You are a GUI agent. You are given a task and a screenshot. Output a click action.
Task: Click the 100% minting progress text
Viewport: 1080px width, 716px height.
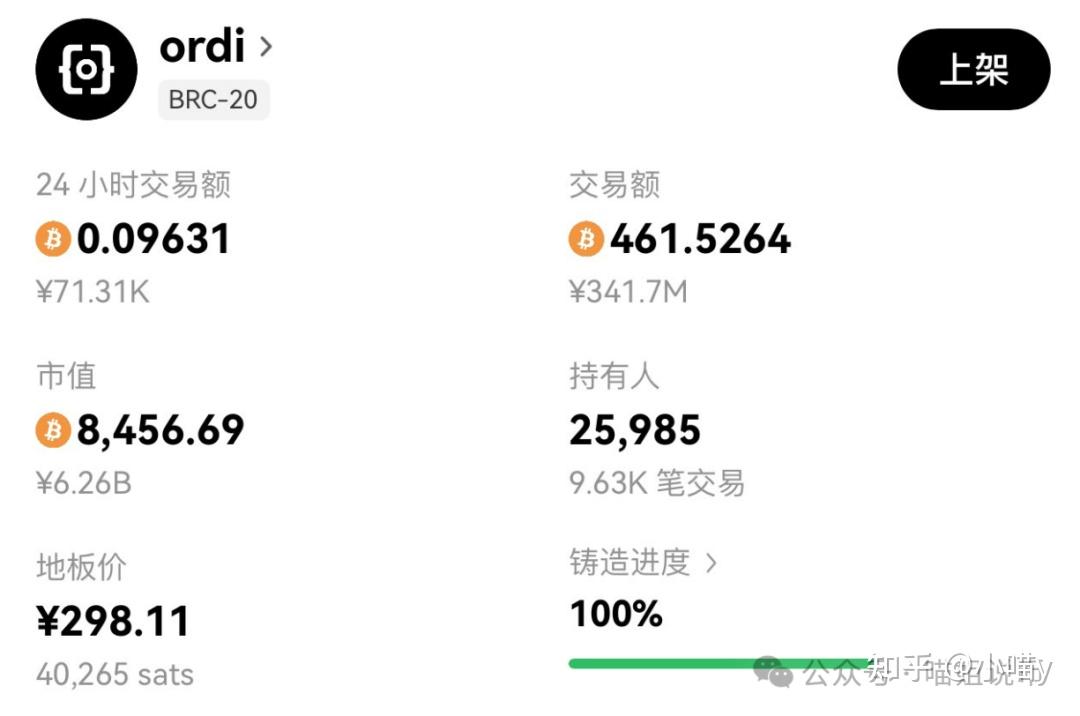pyautogui.click(x=616, y=614)
